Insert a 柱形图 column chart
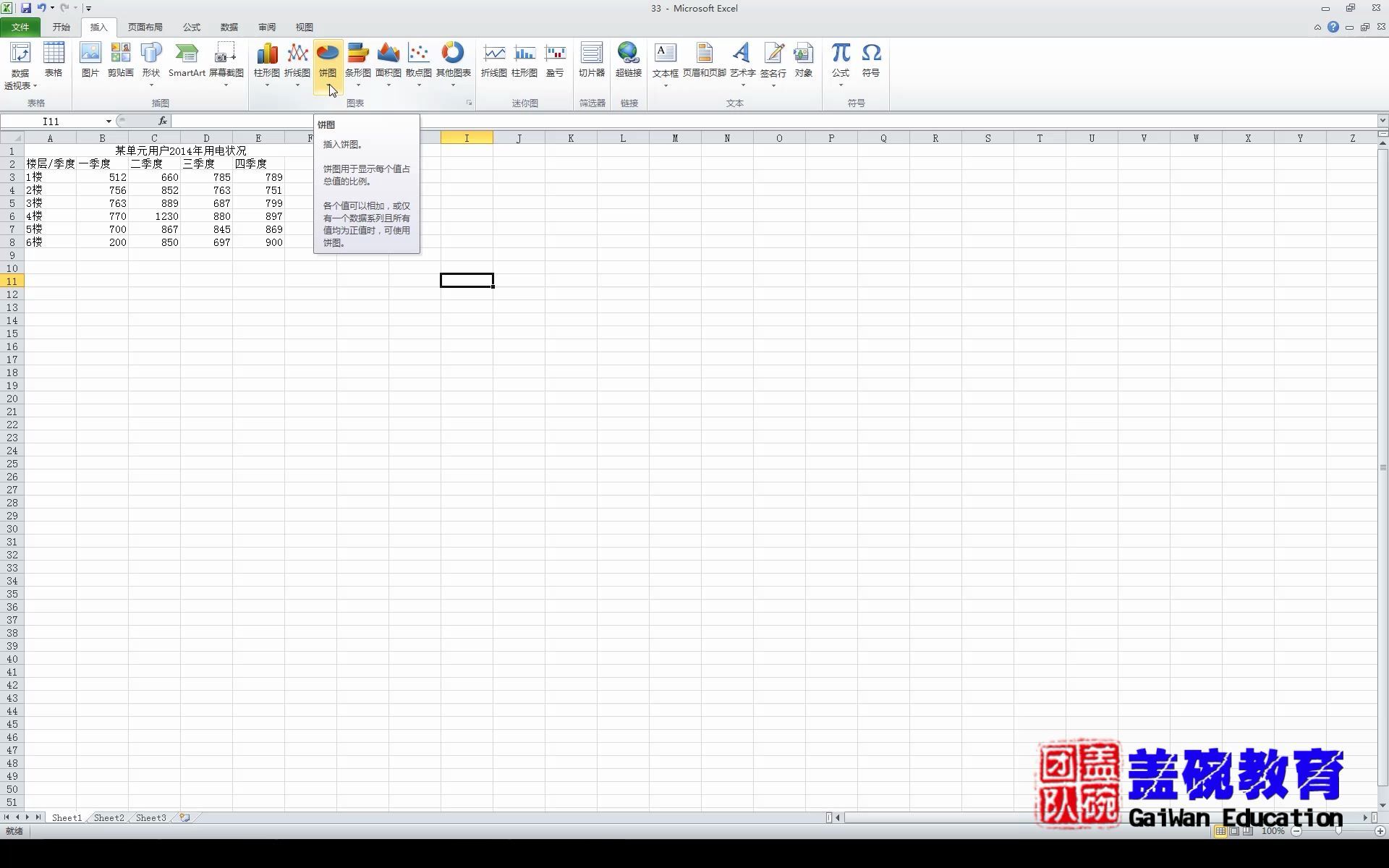 [x=266, y=55]
